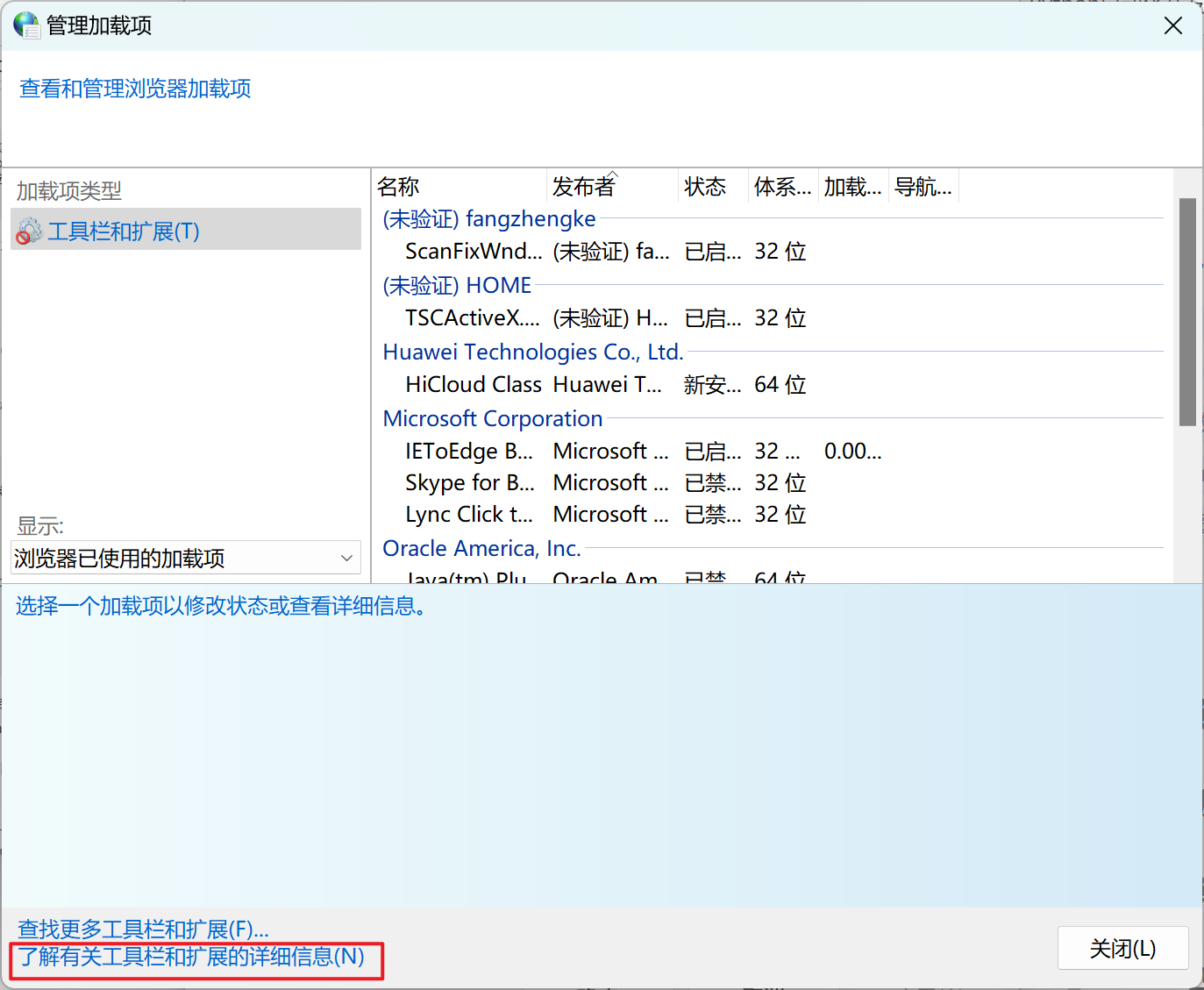This screenshot has width=1204, height=990.
Task: Click (未验证) fa... publisher cell
Action: pos(611,252)
